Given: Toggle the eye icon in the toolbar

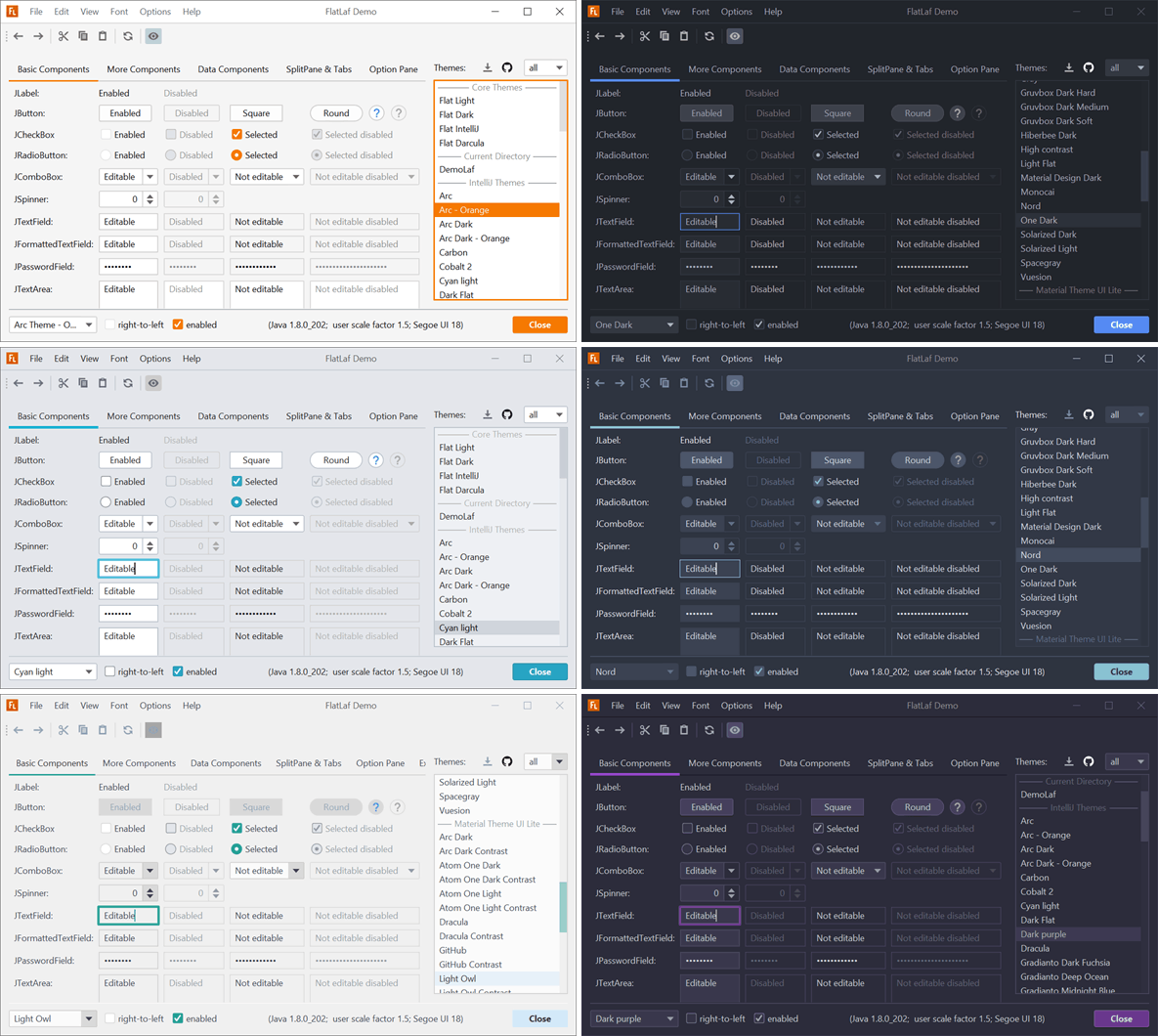Looking at the screenshot, I should [152, 36].
